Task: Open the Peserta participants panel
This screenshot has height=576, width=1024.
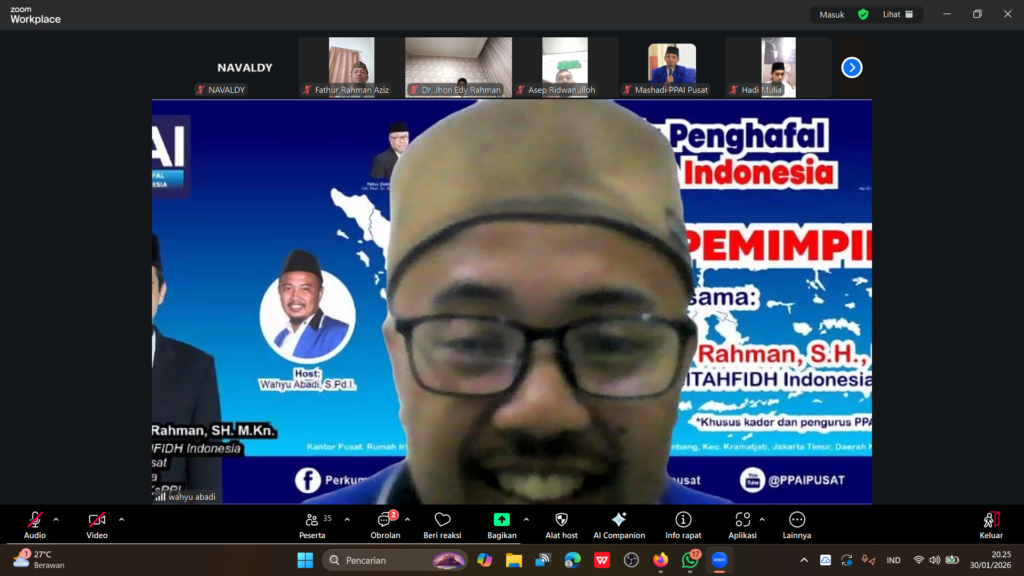Action: pyautogui.click(x=313, y=525)
